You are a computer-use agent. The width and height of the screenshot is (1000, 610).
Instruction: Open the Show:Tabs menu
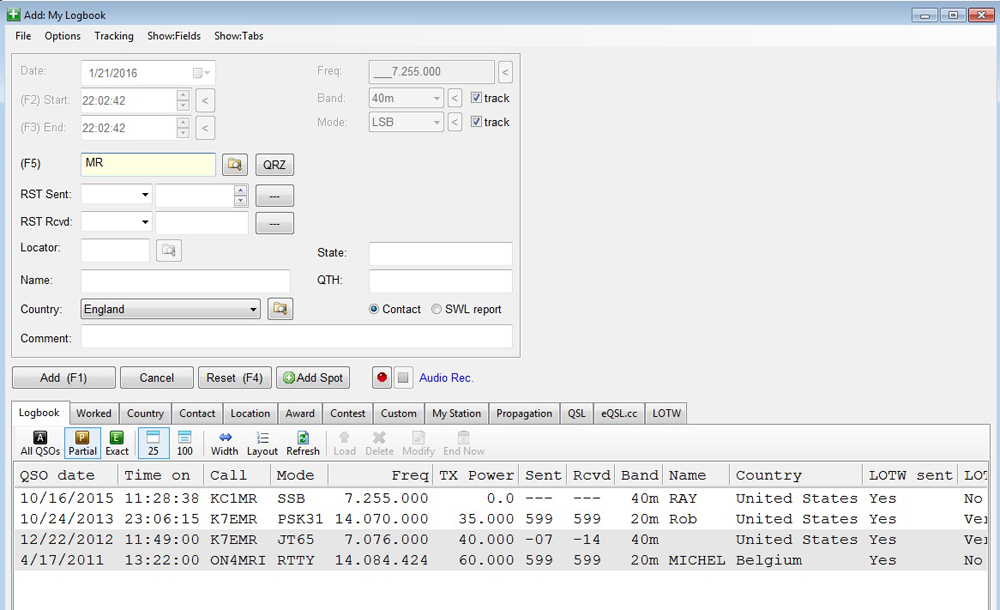pos(239,36)
